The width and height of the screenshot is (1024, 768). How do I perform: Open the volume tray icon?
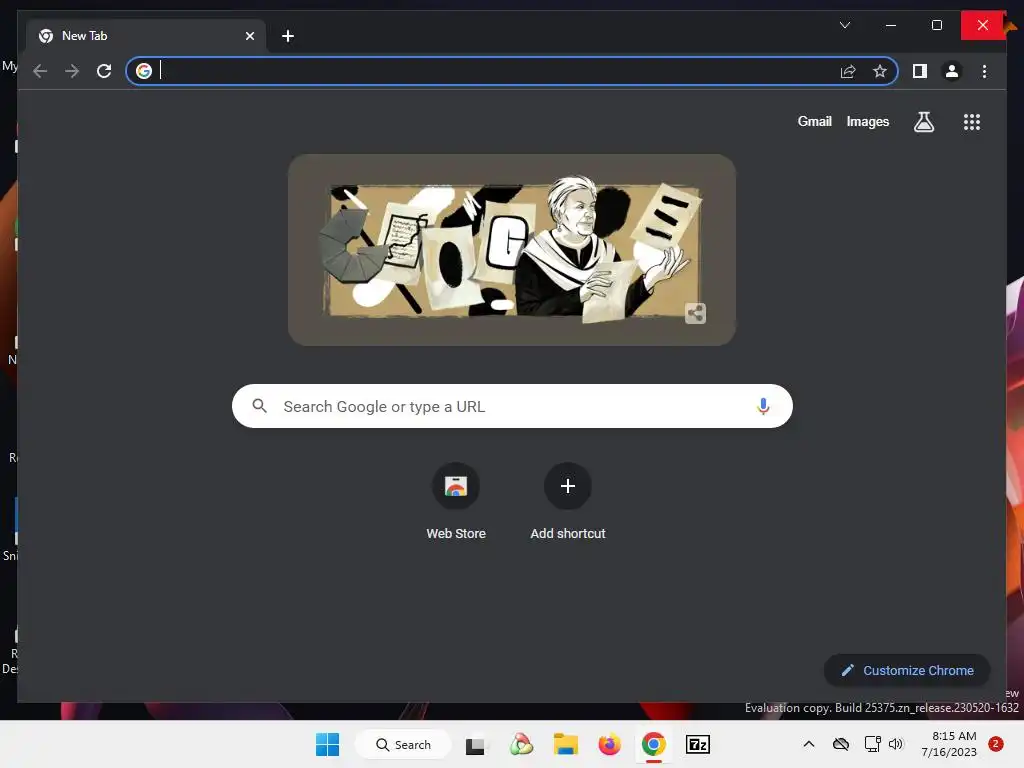click(896, 744)
